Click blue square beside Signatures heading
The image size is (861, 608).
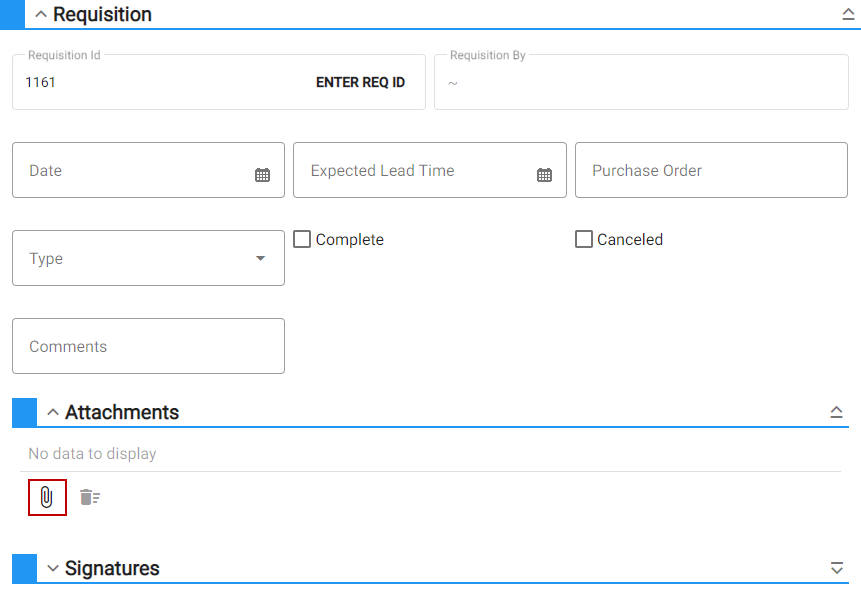point(25,568)
